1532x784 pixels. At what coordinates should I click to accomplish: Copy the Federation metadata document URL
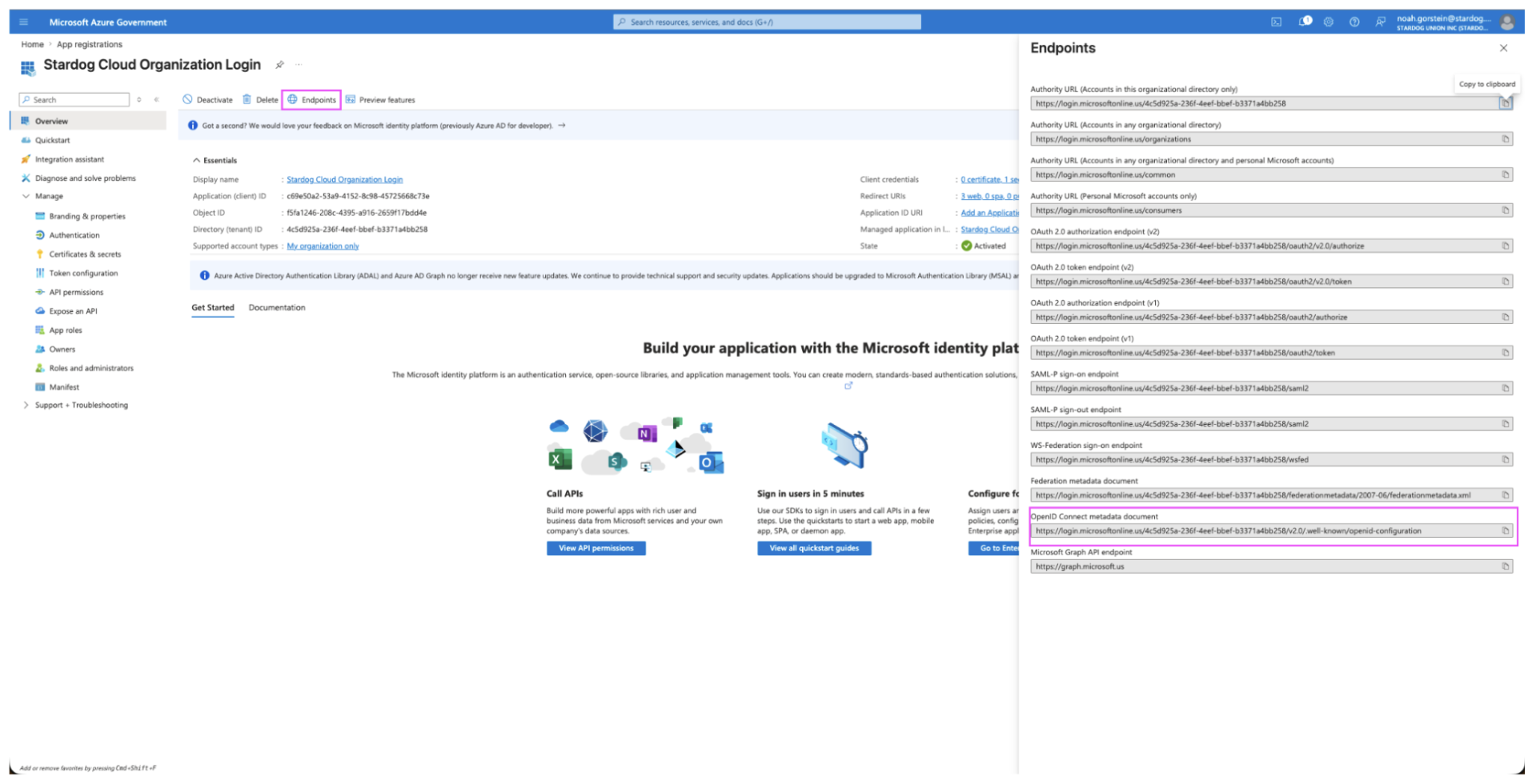[1505, 495]
